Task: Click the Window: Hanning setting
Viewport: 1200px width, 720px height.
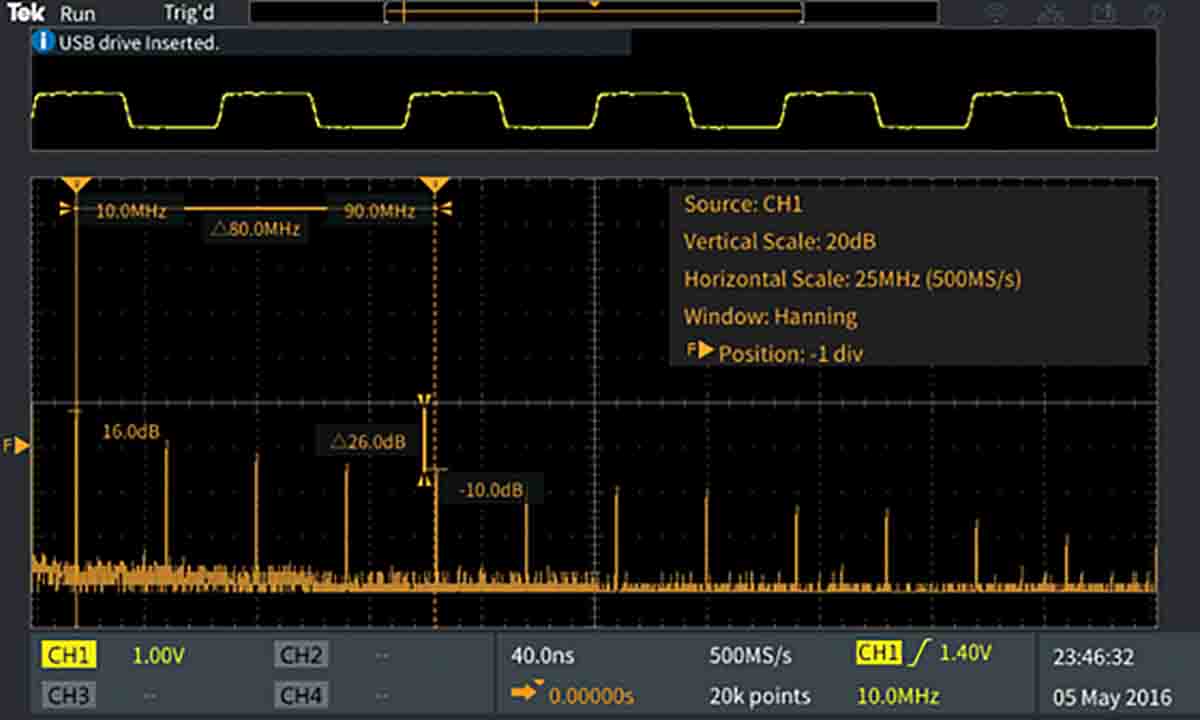Action: click(770, 317)
